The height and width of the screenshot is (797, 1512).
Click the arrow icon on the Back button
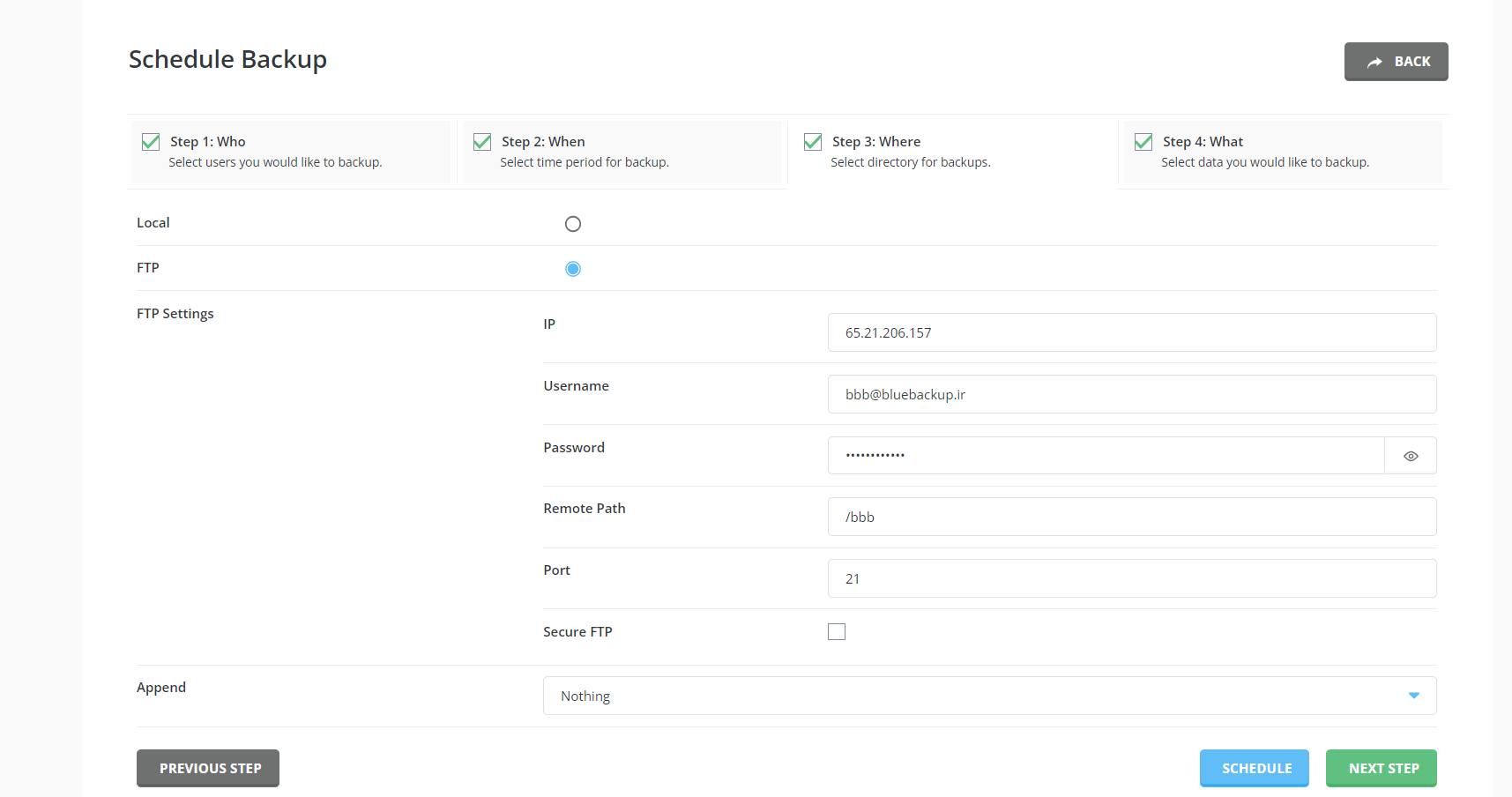pos(1374,62)
